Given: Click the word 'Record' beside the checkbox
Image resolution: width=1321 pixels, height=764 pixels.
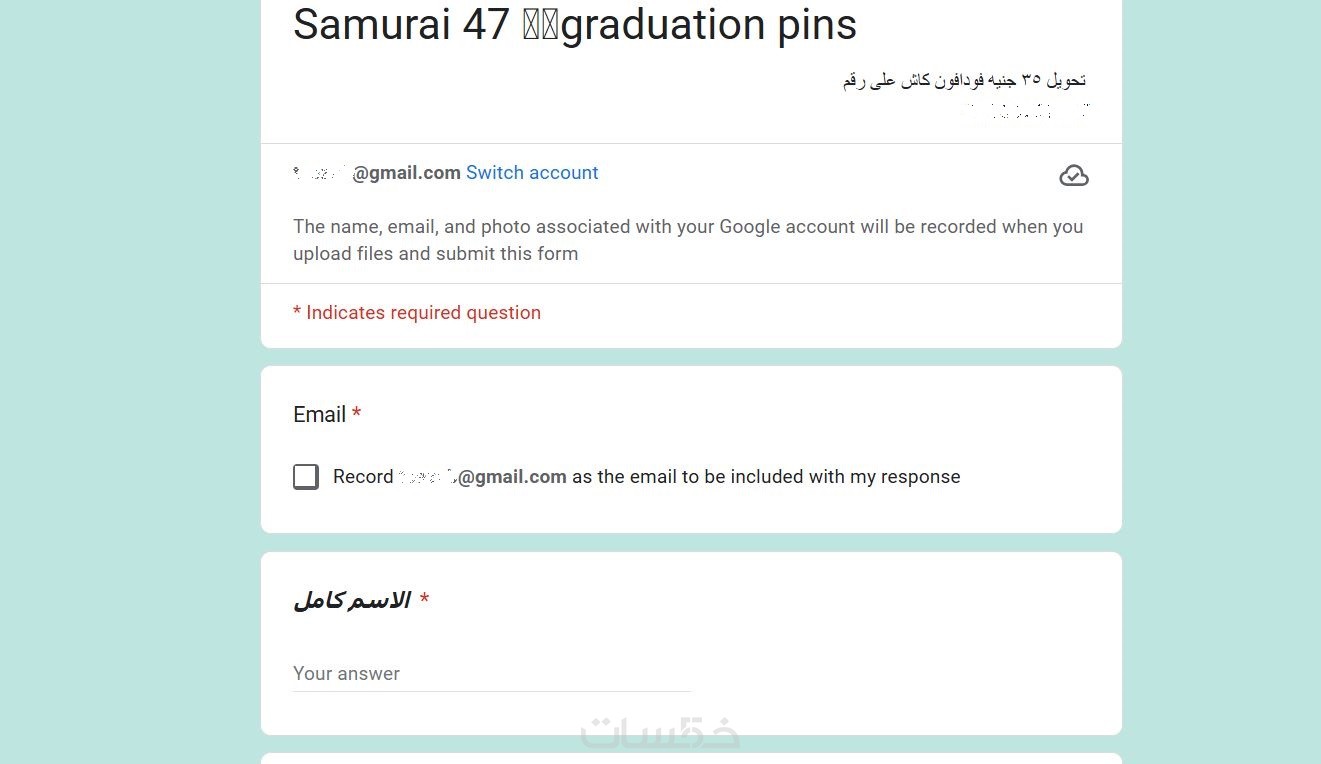Looking at the screenshot, I should tap(363, 477).
